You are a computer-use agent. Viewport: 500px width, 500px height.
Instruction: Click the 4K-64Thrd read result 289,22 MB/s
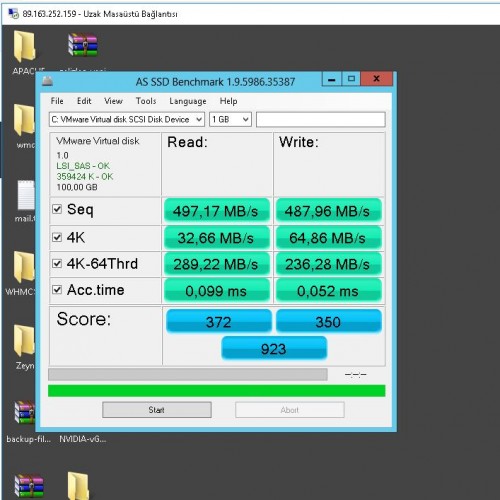tap(216, 264)
